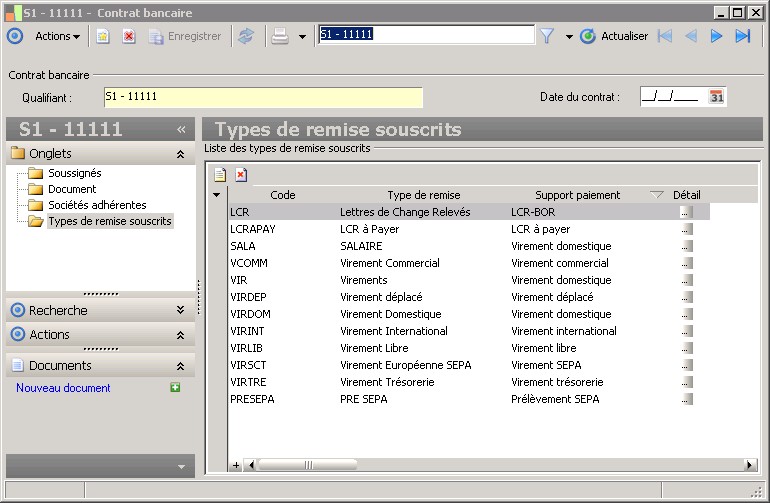Select Sociétés adhérentes in the tree

tap(97, 205)
